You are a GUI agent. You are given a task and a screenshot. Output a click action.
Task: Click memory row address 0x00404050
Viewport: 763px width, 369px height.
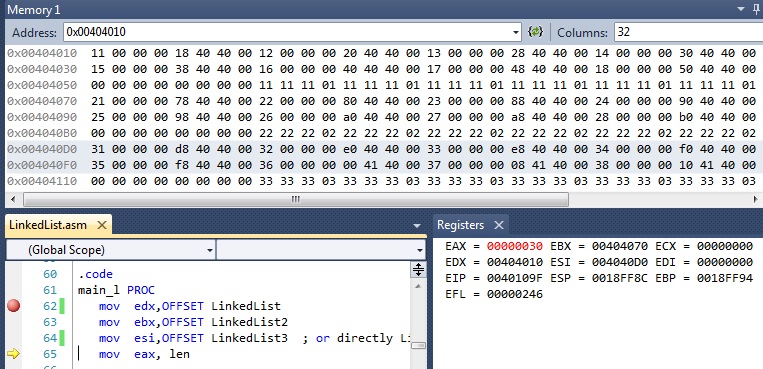coord(42,85)
